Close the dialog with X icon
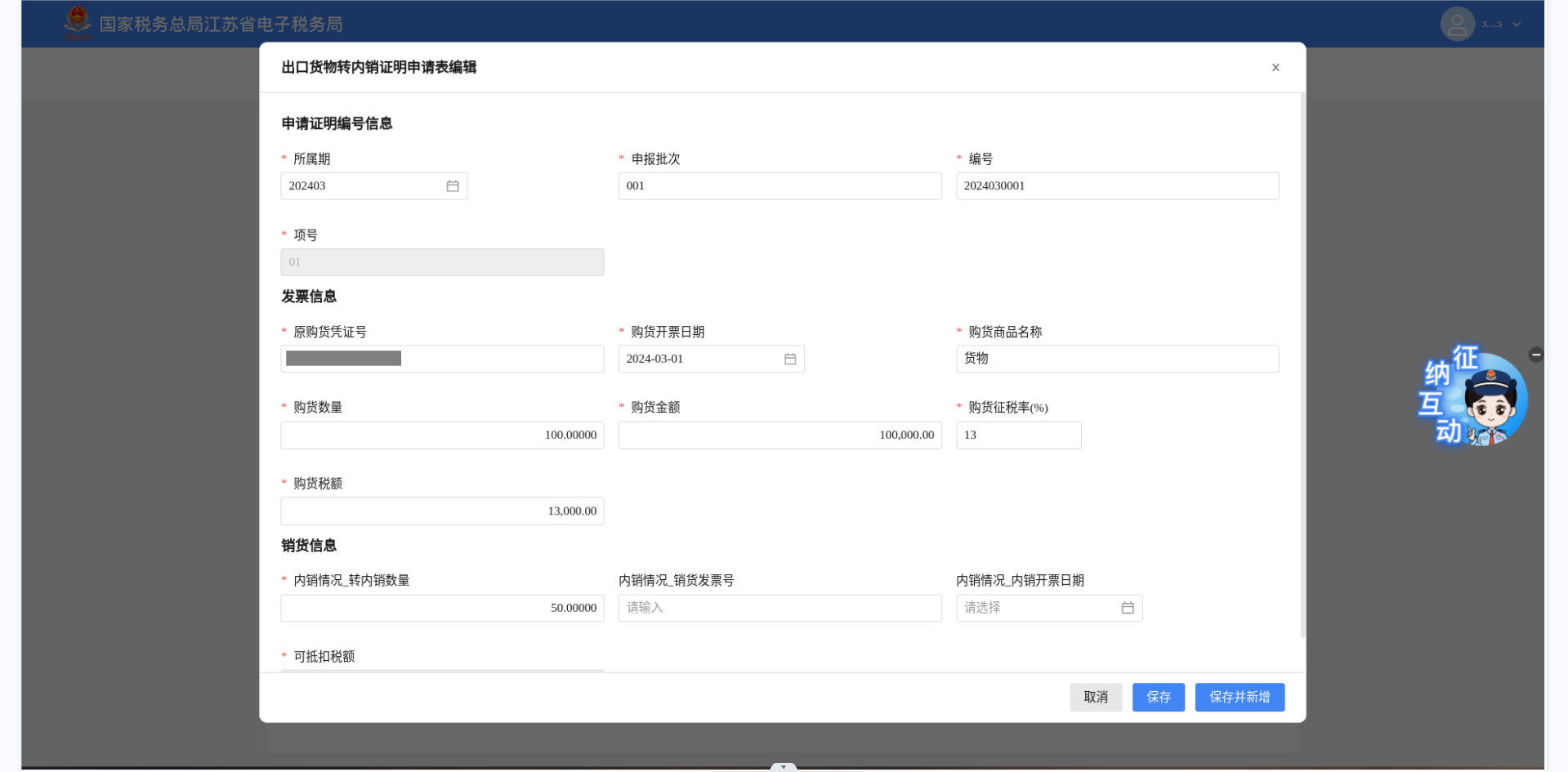Viewport: 1568px width, 772px height. (x=1275, y=68)
